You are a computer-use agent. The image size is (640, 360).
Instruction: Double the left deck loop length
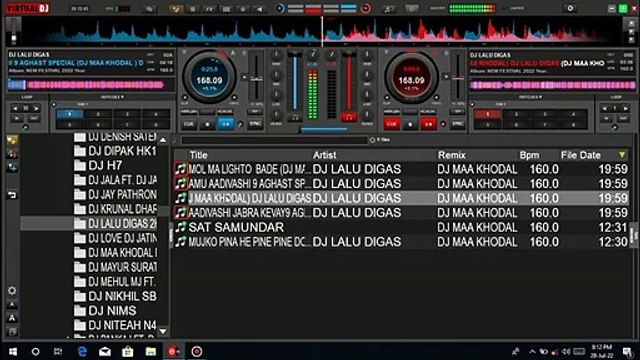36,109
